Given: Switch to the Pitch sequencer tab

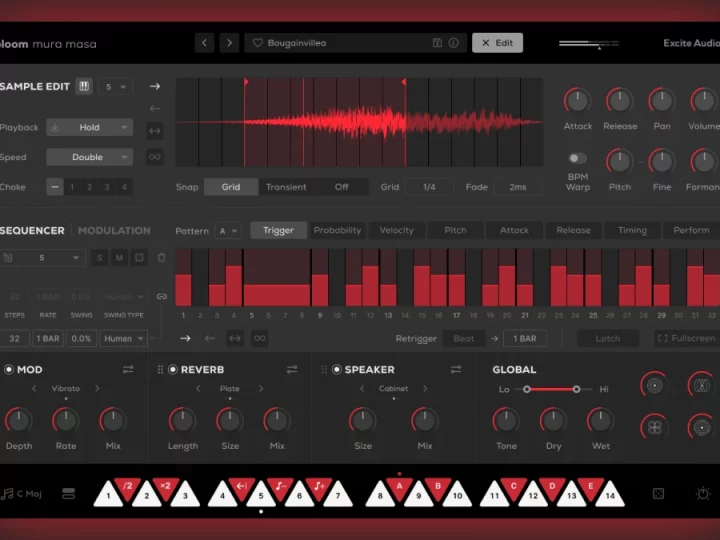Looking at the screenshot, I should click(x=456, y=231).
